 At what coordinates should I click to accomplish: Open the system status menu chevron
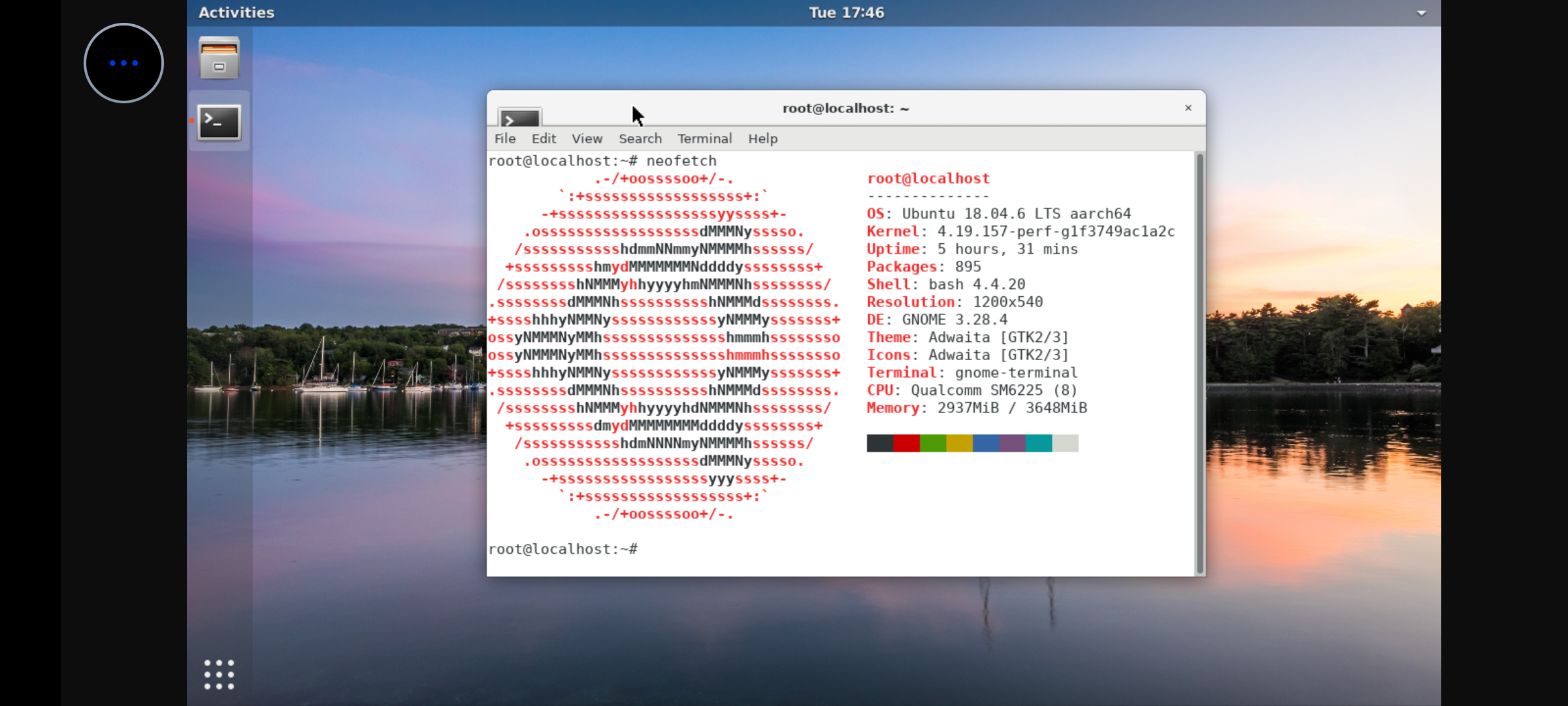click(x=1421, y=12)
